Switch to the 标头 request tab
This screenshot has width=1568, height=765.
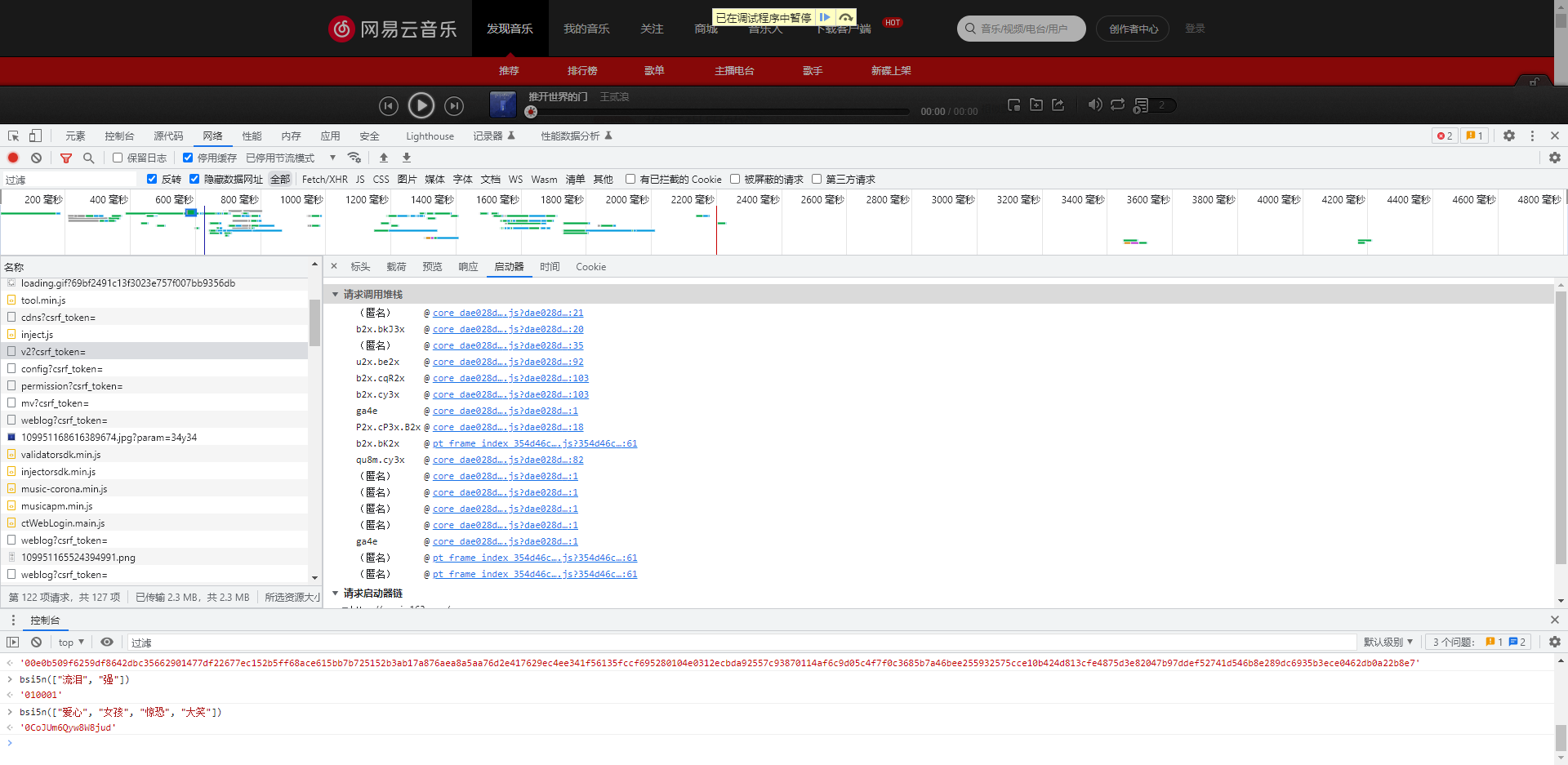[x=360, y=267]
